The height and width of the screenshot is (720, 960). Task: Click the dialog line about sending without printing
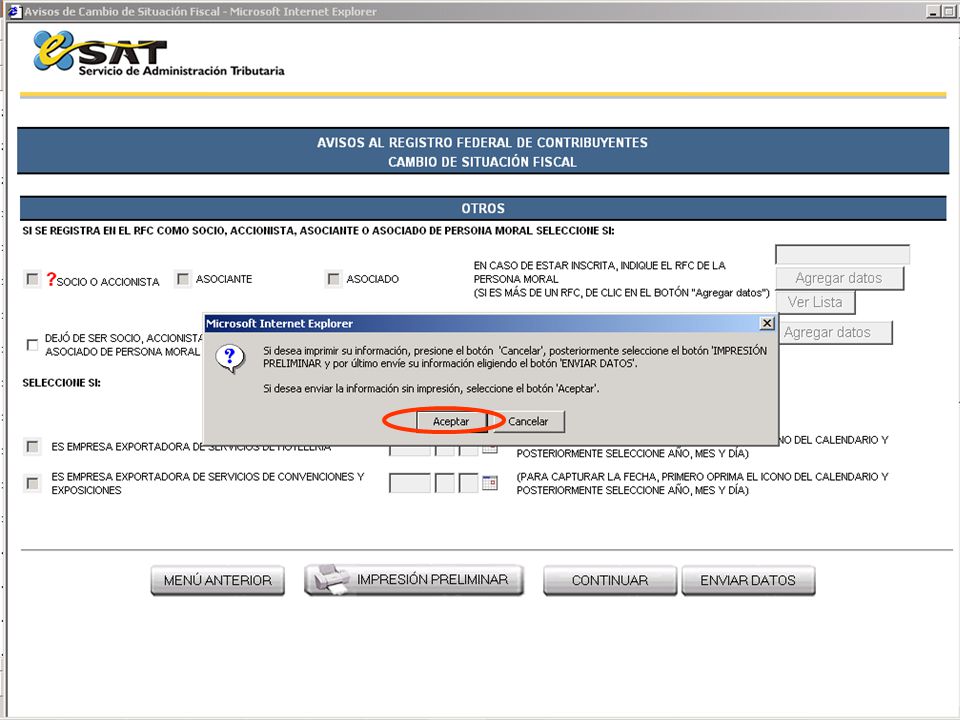click(x=431, y=388)
